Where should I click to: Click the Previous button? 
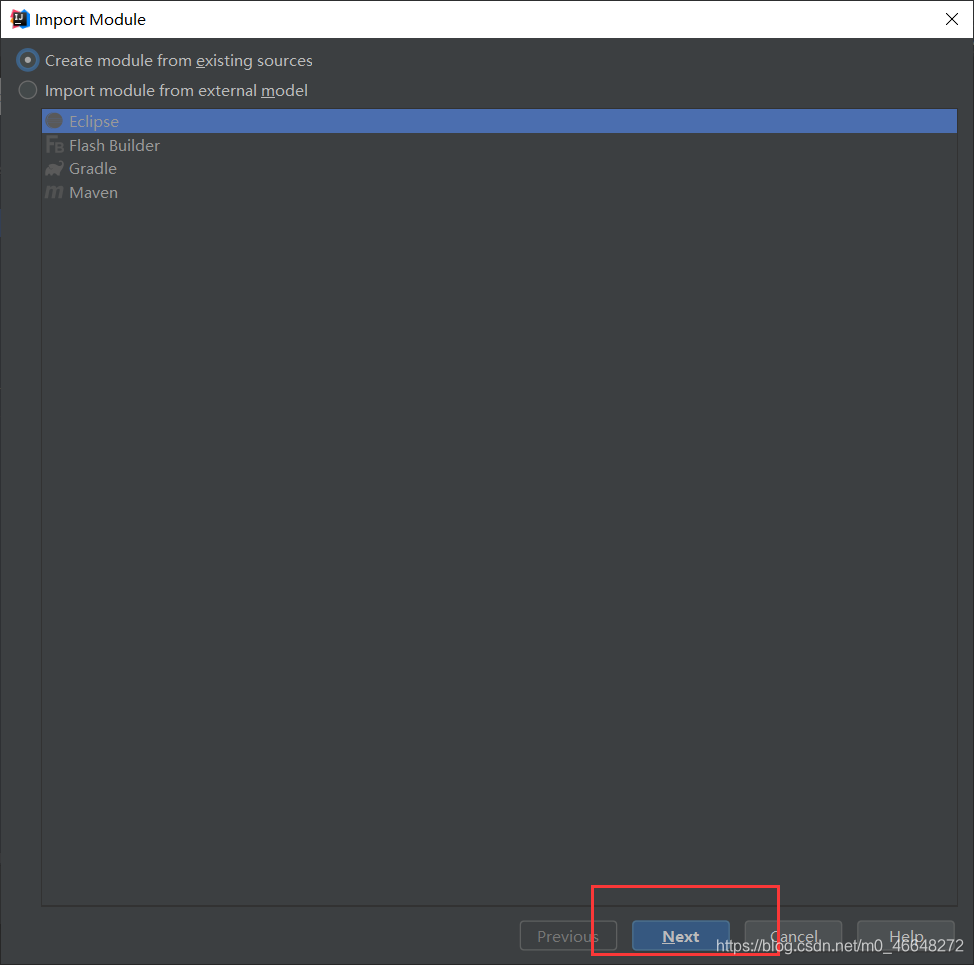click(x=568, y=936)
